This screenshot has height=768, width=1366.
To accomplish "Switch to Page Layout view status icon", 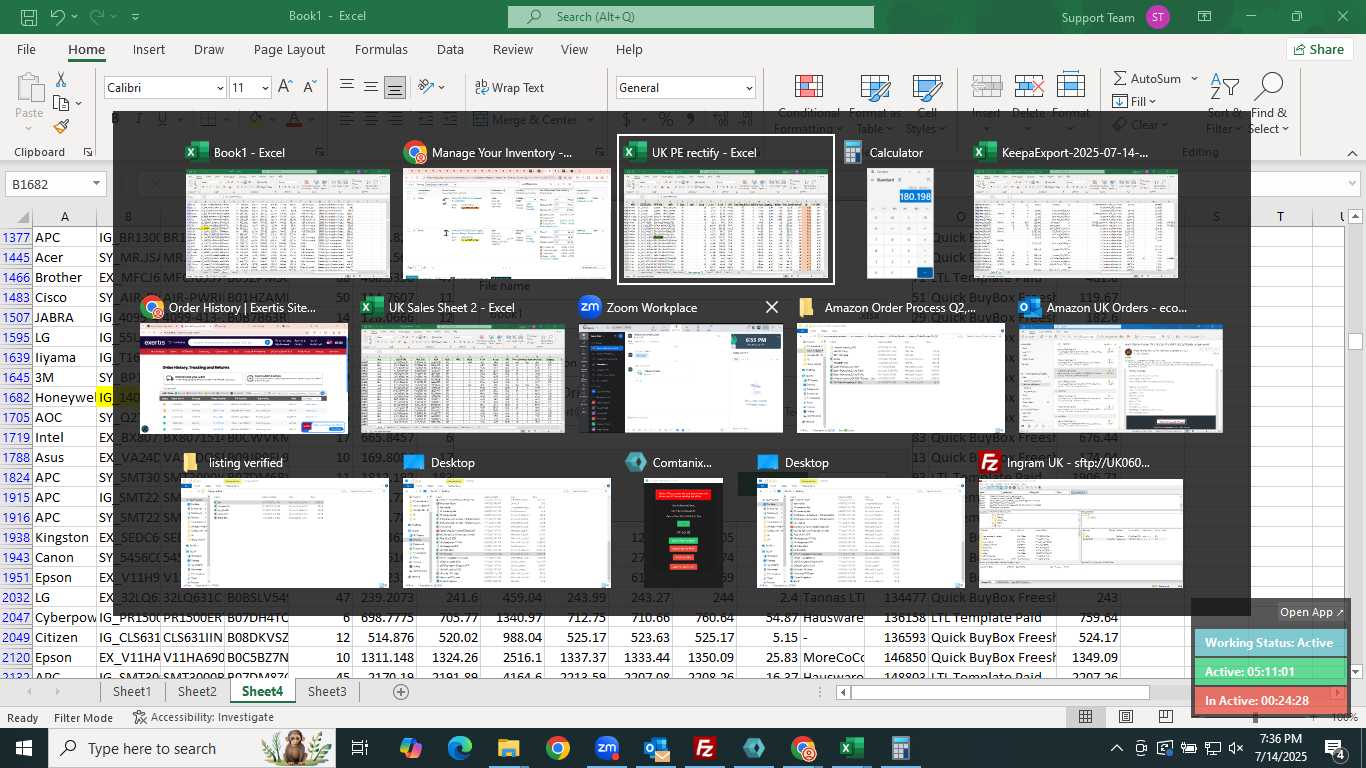I will [1126, 717].
